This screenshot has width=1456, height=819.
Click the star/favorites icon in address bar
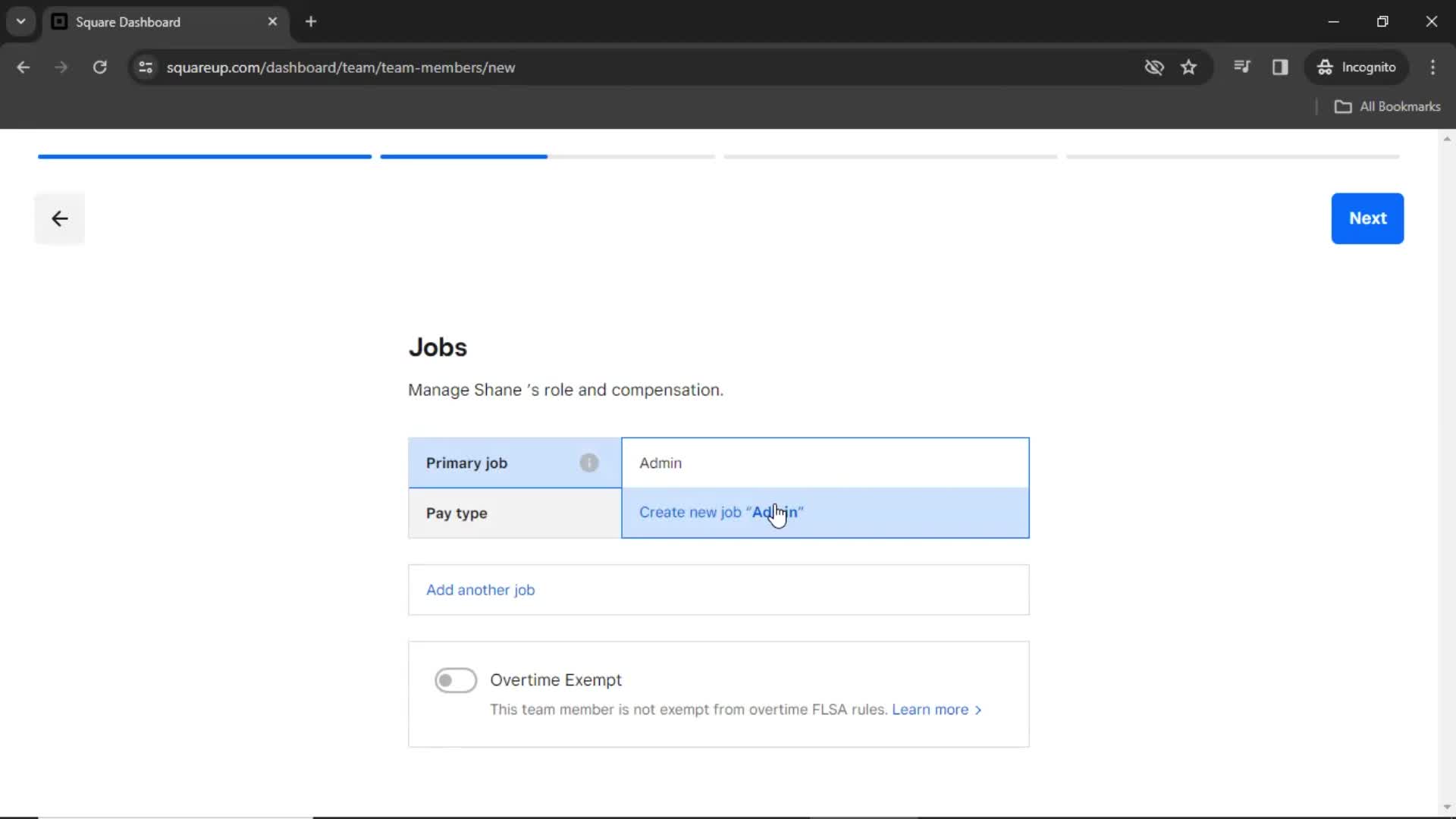(x=1190, y=67)
